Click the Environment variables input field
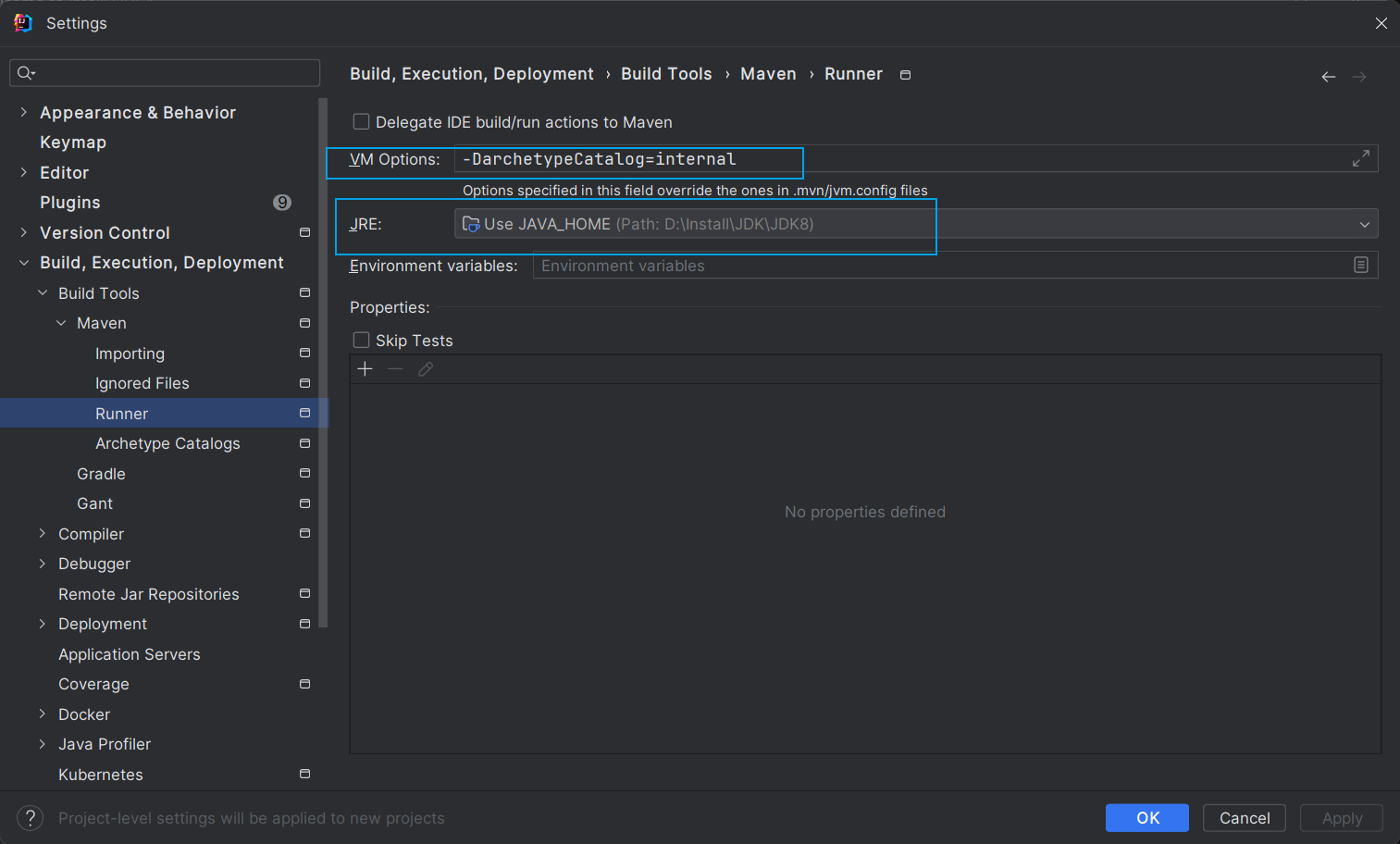1400x844 pixels. pos(956,265)
